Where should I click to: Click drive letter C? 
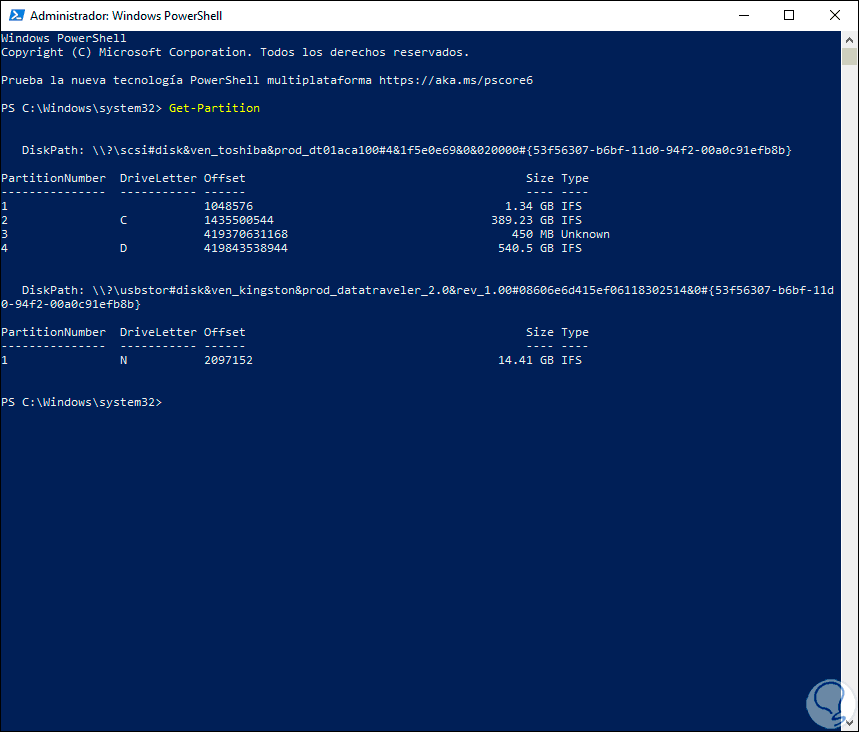[123, 220]
